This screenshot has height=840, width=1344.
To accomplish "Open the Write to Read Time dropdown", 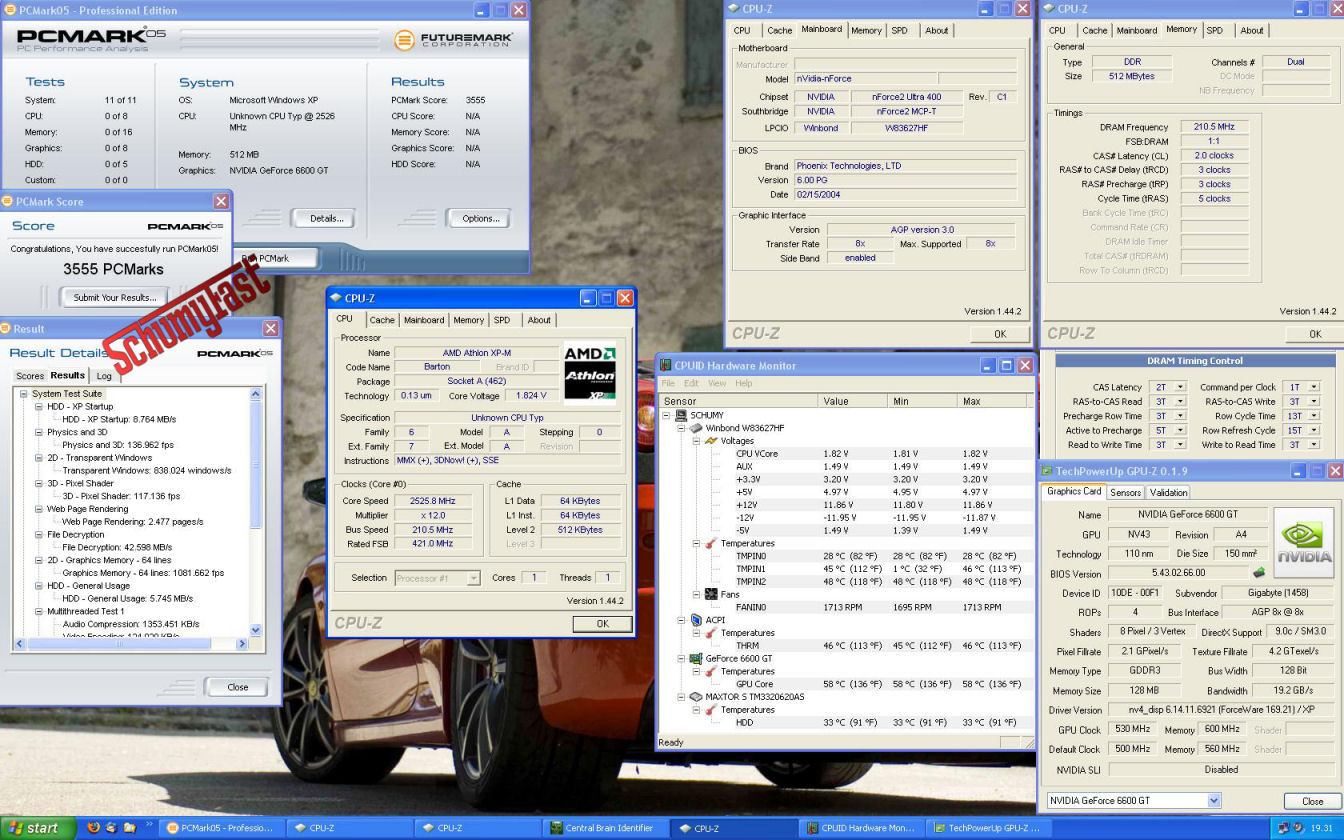I will pyautogui.click(x=1314, y=445).
